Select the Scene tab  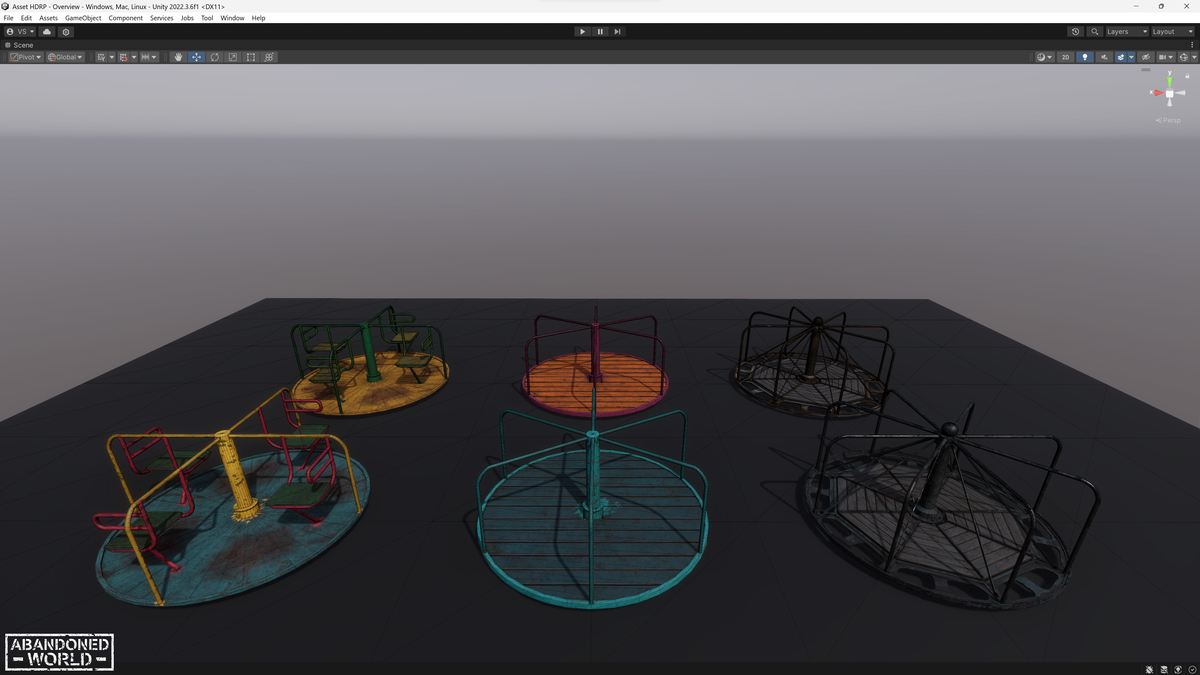19,45
